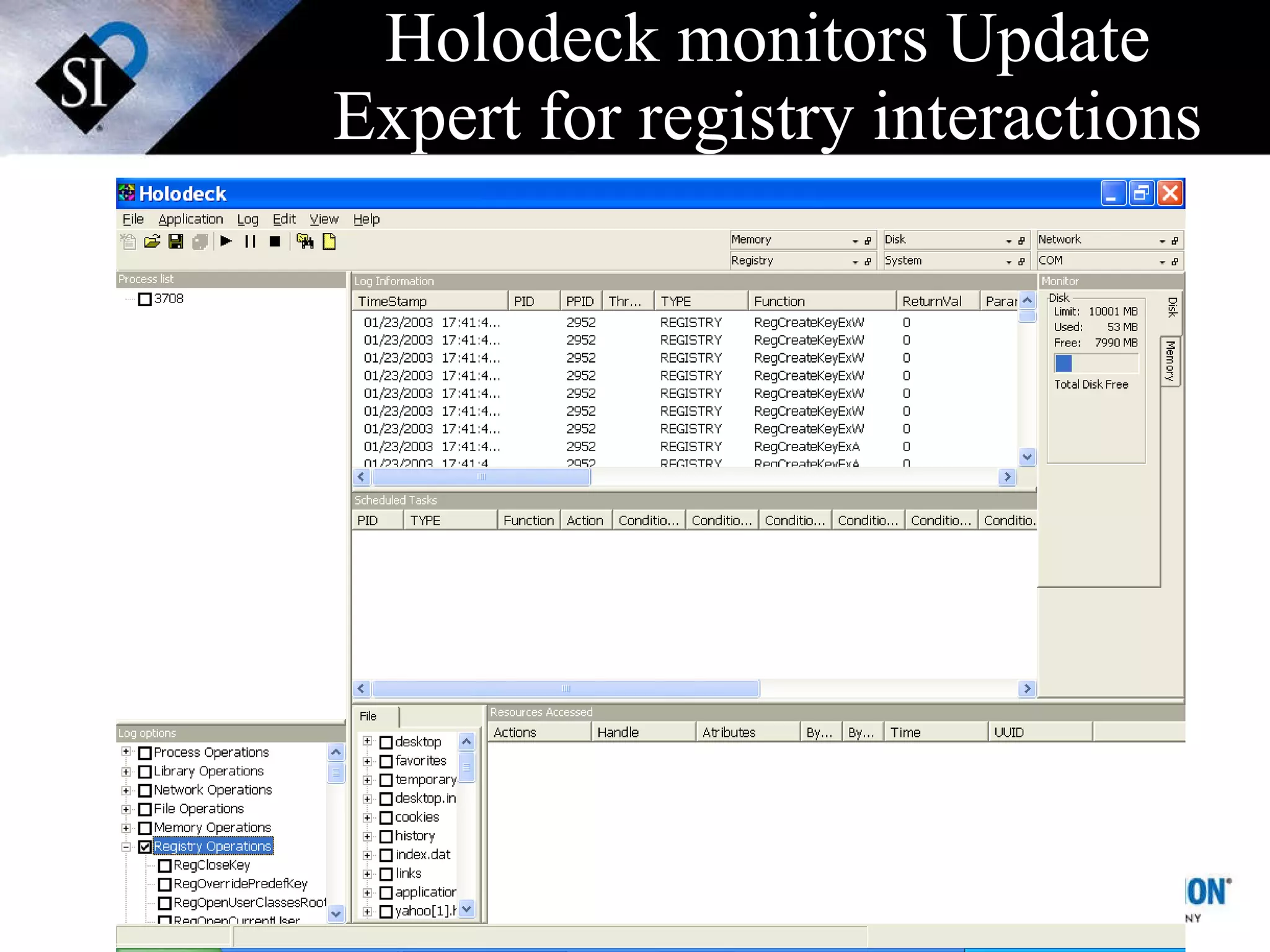The width and height of the screenshot is (1270, 952).
Task: Click Scheduled Tasks scroll left arrow
Action: [x=362, y=689]
